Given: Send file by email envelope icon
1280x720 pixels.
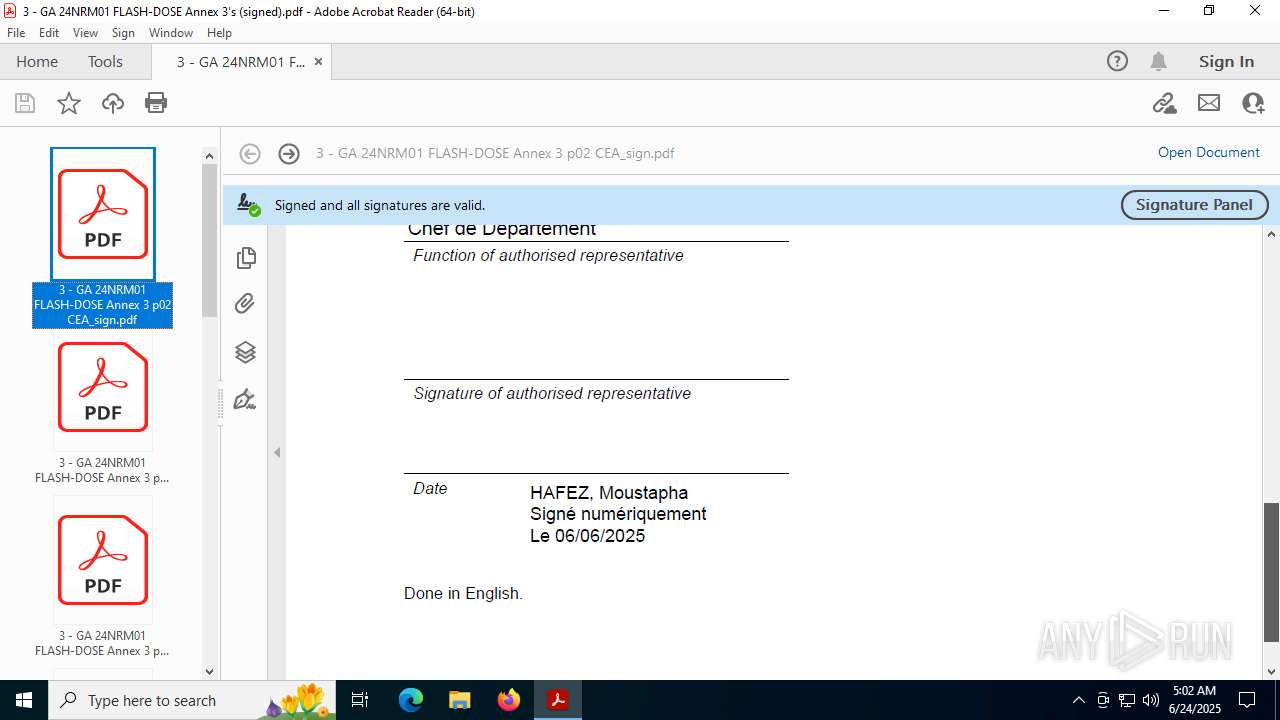Looking at the screenshot, I should [1209, 103].
